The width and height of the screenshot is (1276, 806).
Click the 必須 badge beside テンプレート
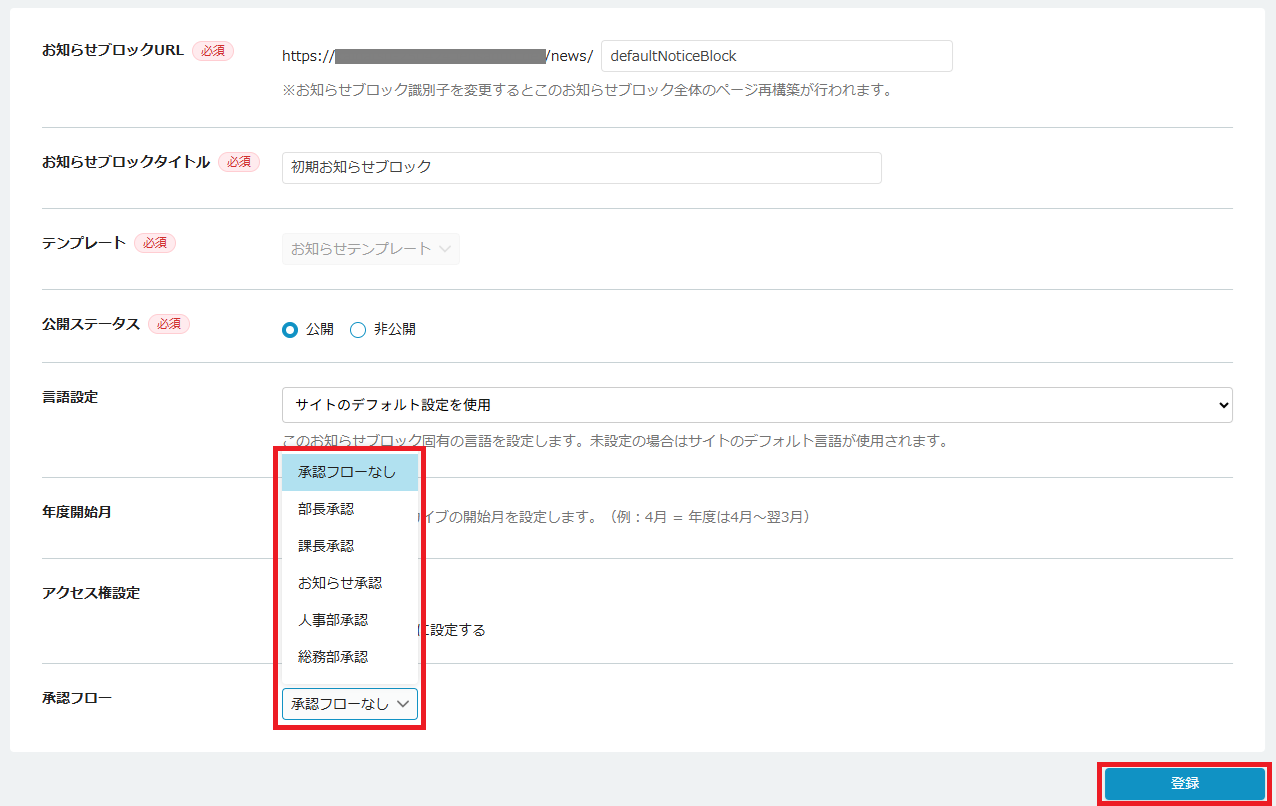[x=155, y=243]
